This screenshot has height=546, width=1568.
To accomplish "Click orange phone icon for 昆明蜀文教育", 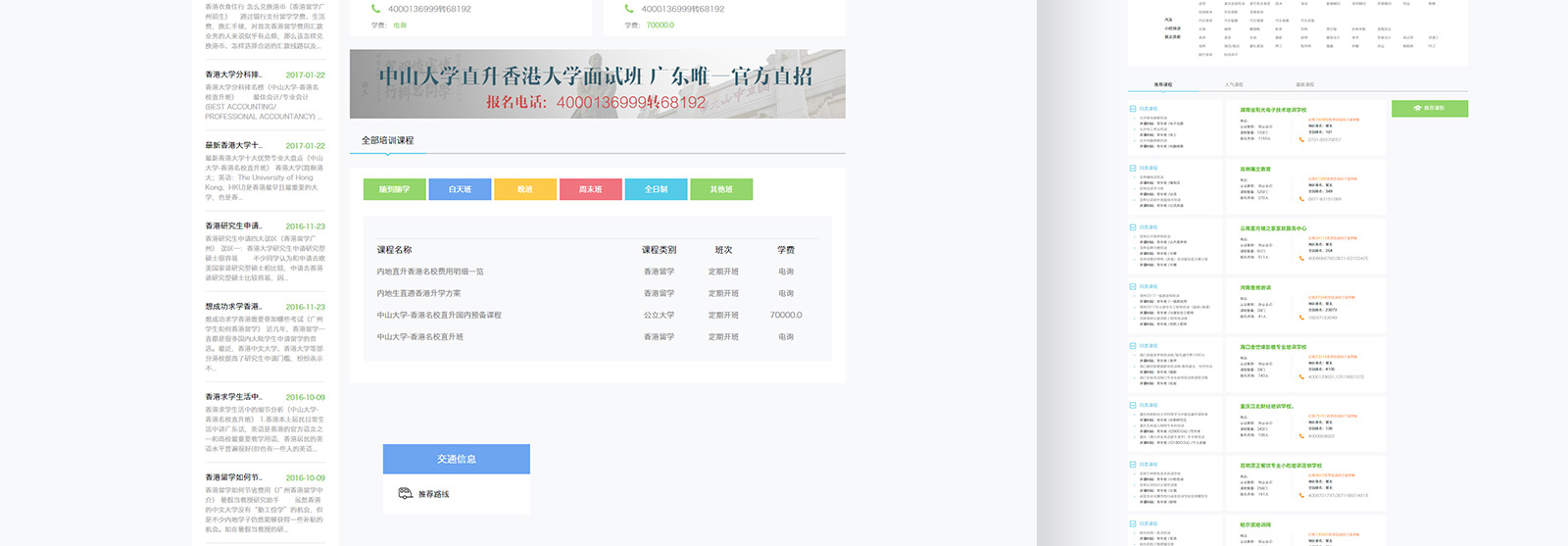I will [x=1301, y=199].
